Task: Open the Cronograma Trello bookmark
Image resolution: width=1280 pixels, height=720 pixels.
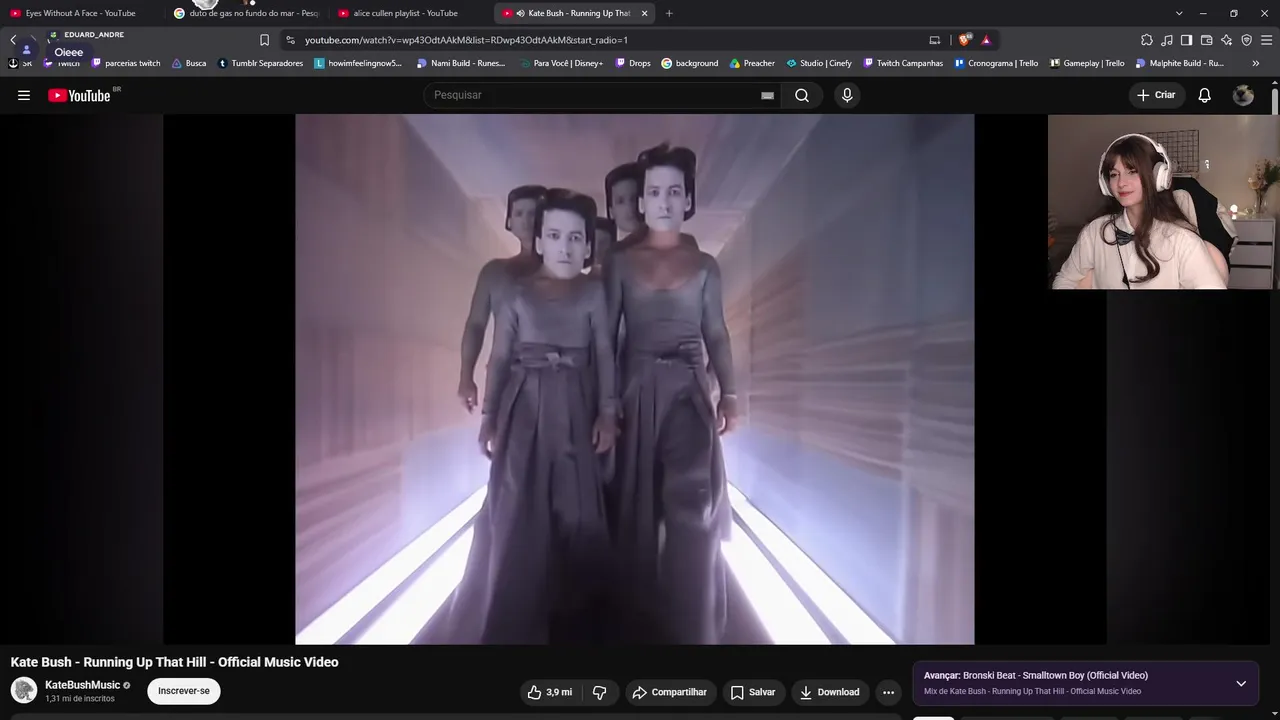Action: 996,63
